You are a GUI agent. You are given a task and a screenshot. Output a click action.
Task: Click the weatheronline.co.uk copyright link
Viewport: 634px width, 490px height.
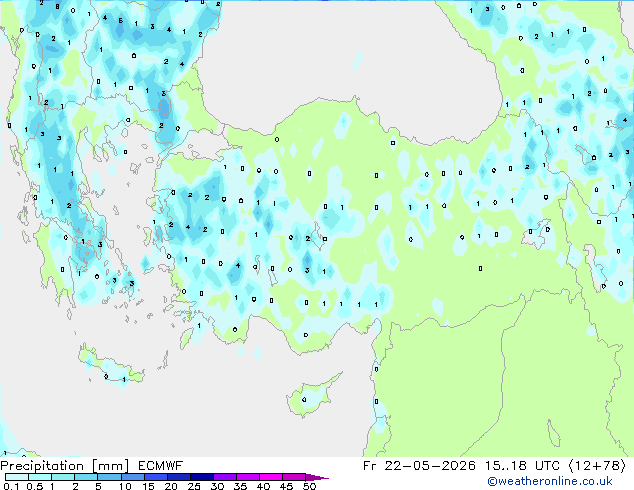[x=550, y=481]
